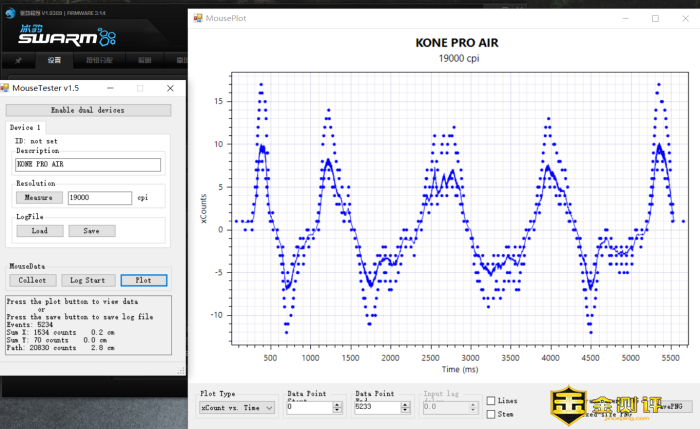Click the Plot button
This screenshot has height=429, width=700.
pyautogui.click(x=143, y=280)
